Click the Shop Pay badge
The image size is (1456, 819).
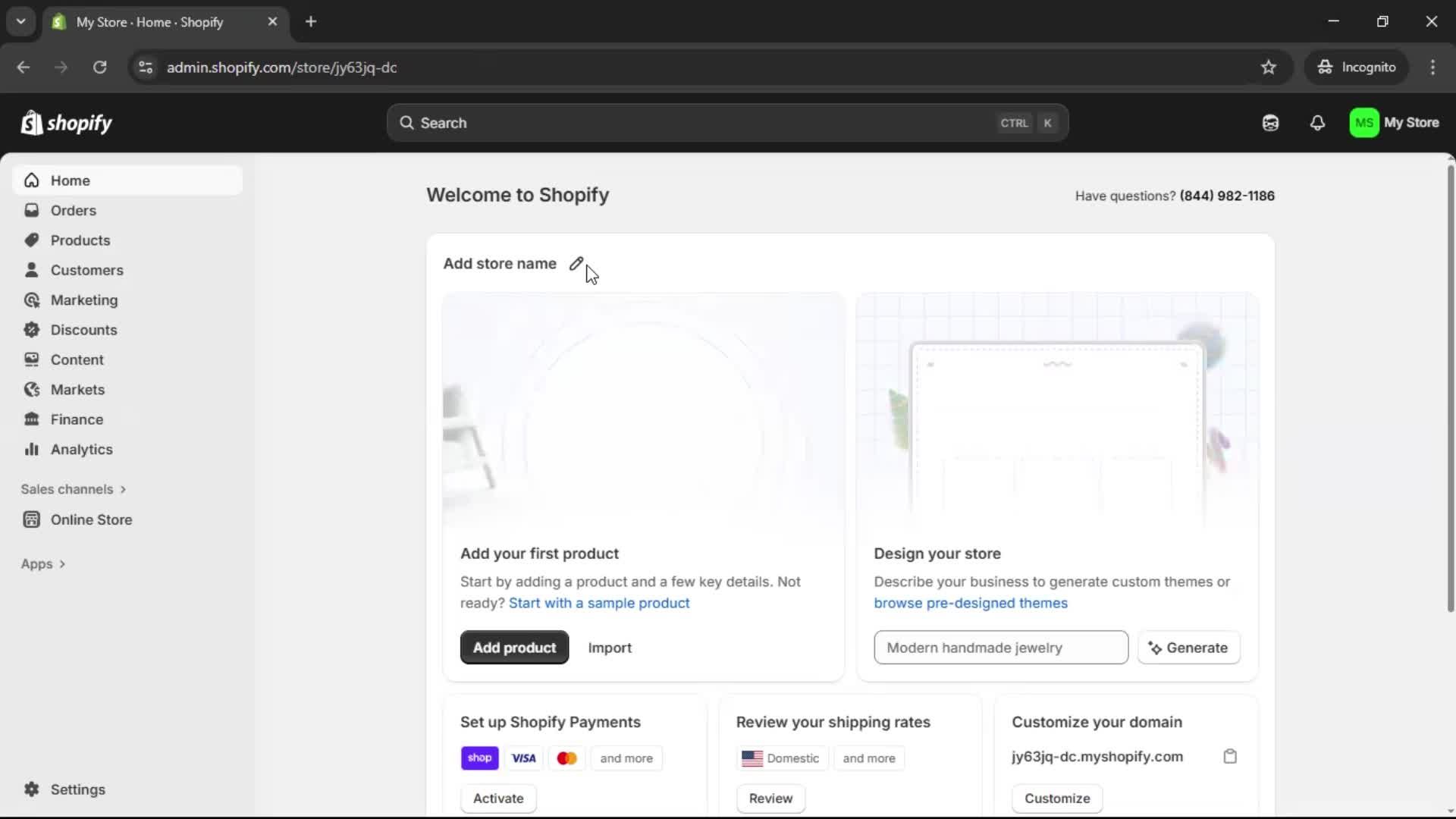tap(479, 758)
